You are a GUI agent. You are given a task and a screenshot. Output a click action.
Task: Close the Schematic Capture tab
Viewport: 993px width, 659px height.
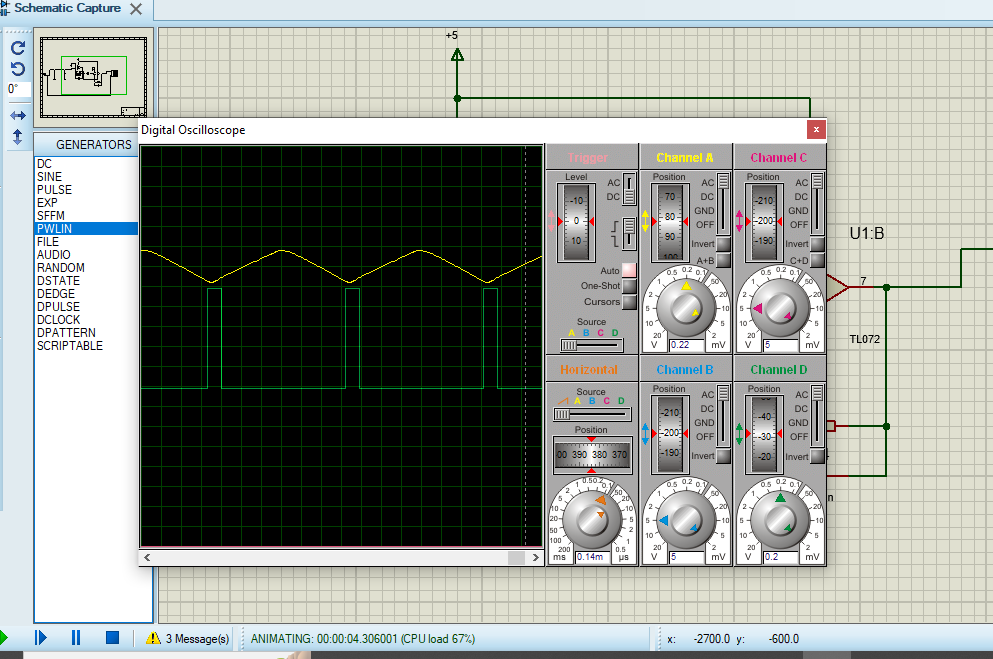click(136, 9)
